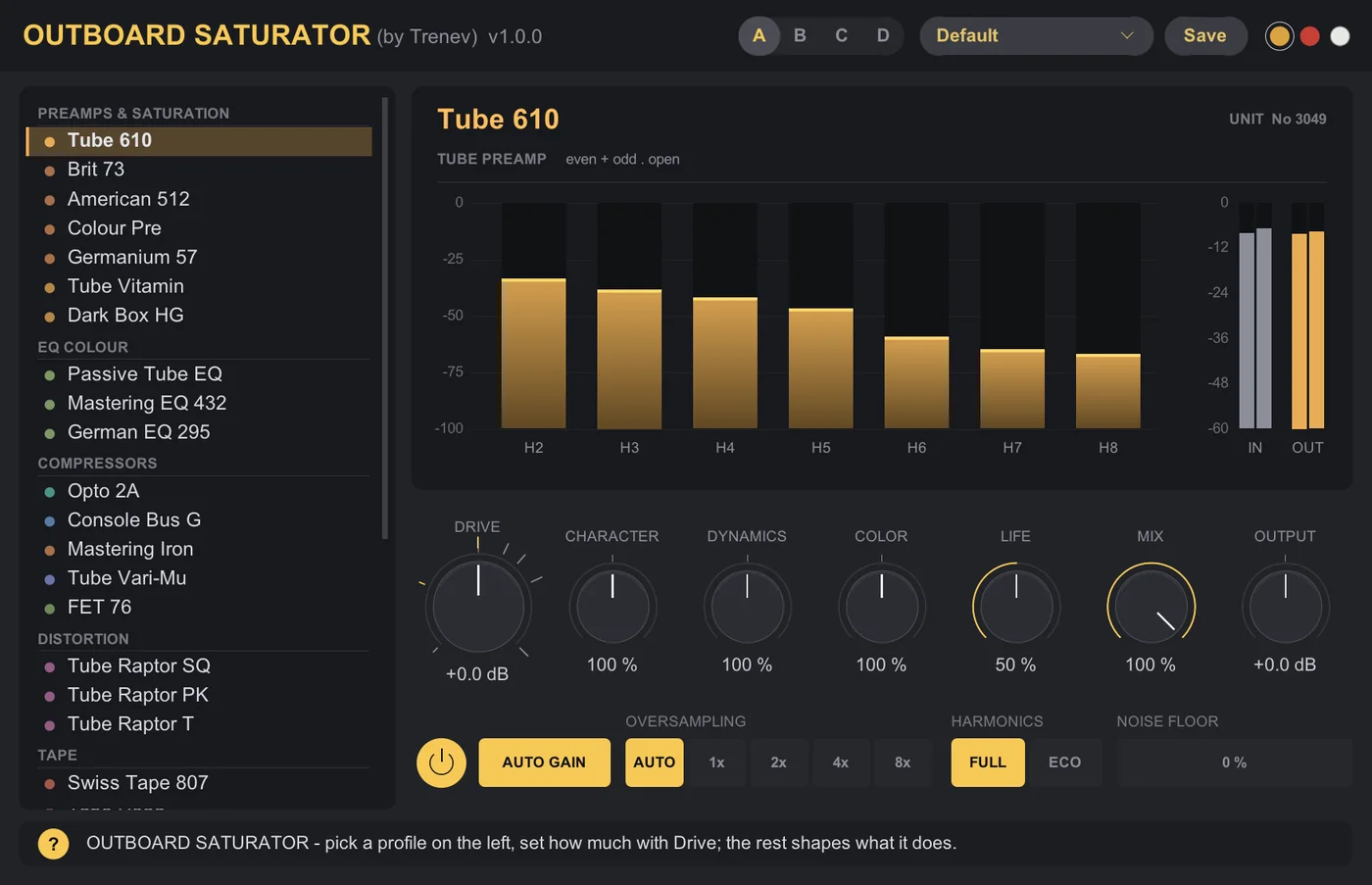Pick the Dark Box HG profile
Viewport: 1372px width, 885px height.
[x=199, y=316]
